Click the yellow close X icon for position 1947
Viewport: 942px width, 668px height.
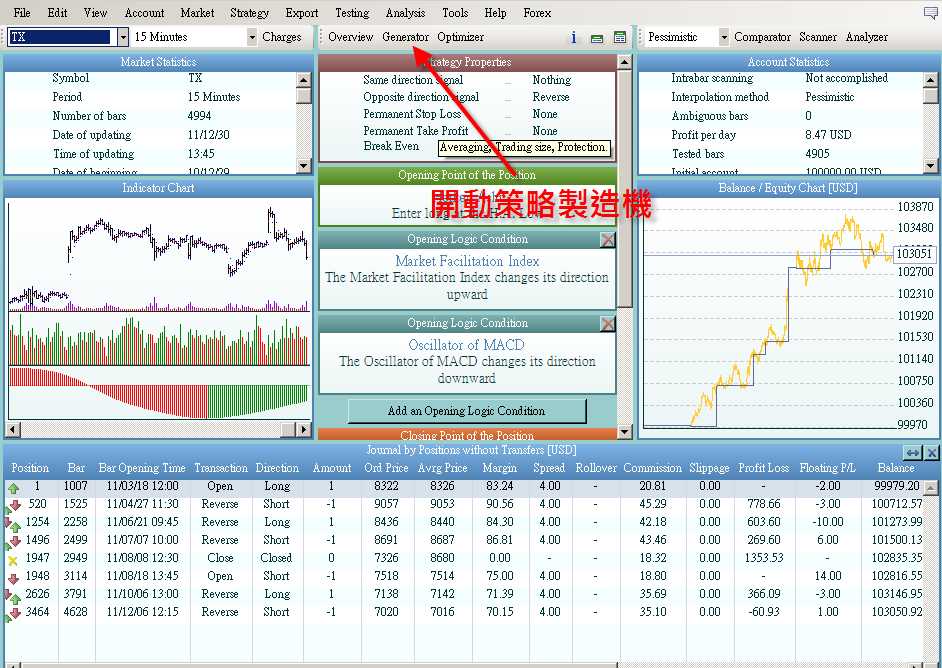click(13, 560)
